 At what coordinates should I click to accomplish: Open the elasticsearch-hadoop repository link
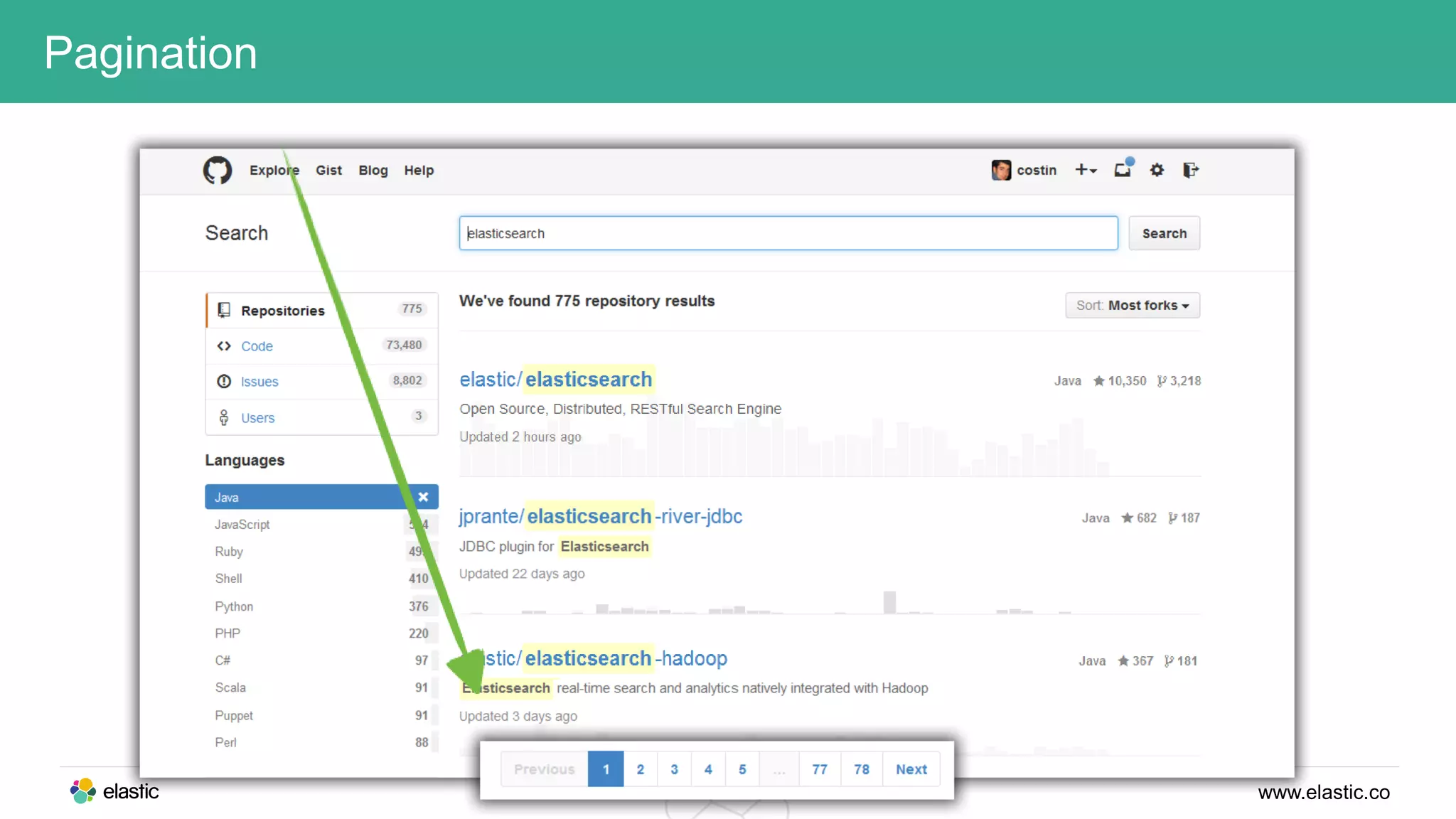click(604, 659)
